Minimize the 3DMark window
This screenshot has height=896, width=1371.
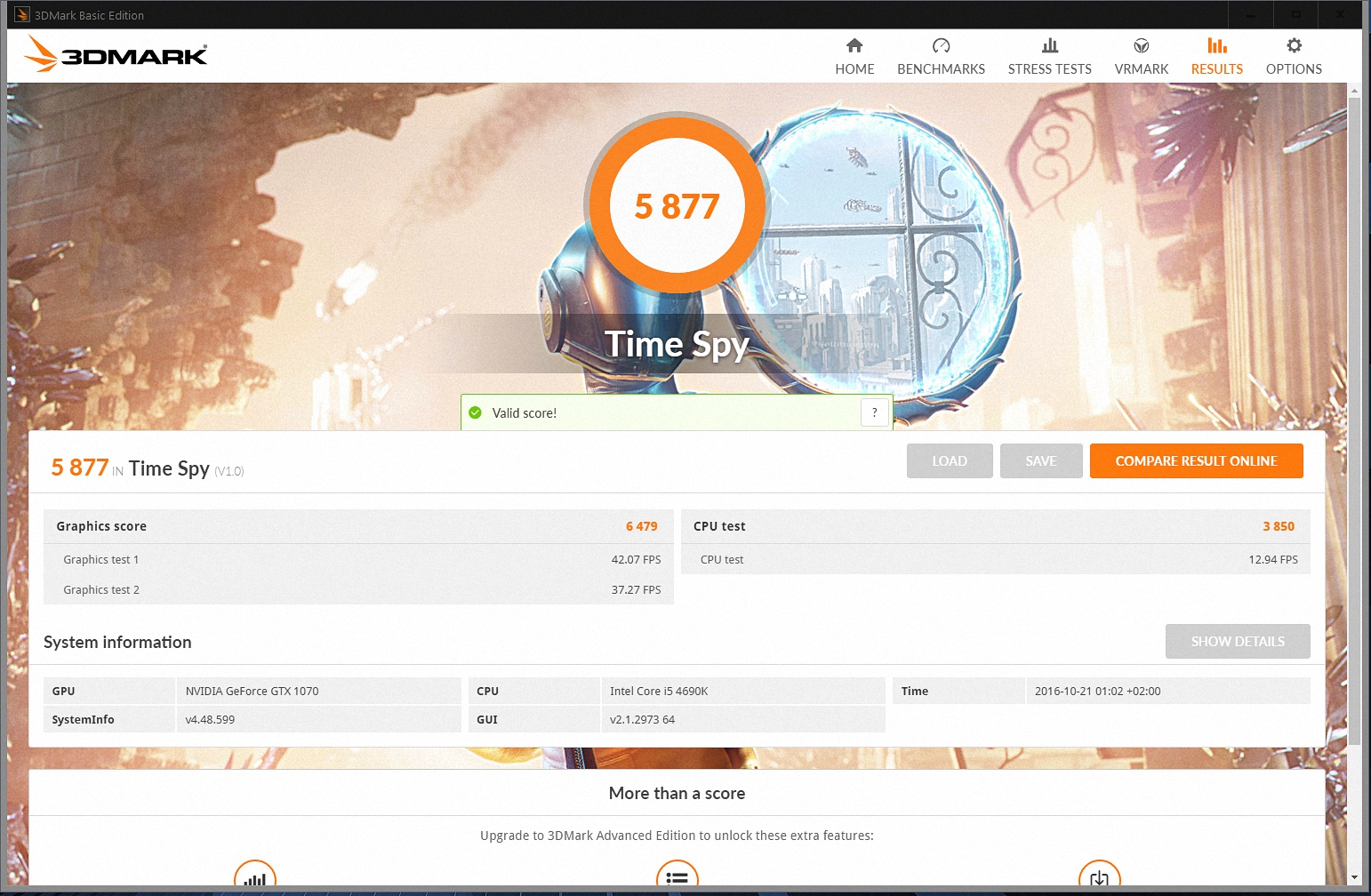(1251, 15)
